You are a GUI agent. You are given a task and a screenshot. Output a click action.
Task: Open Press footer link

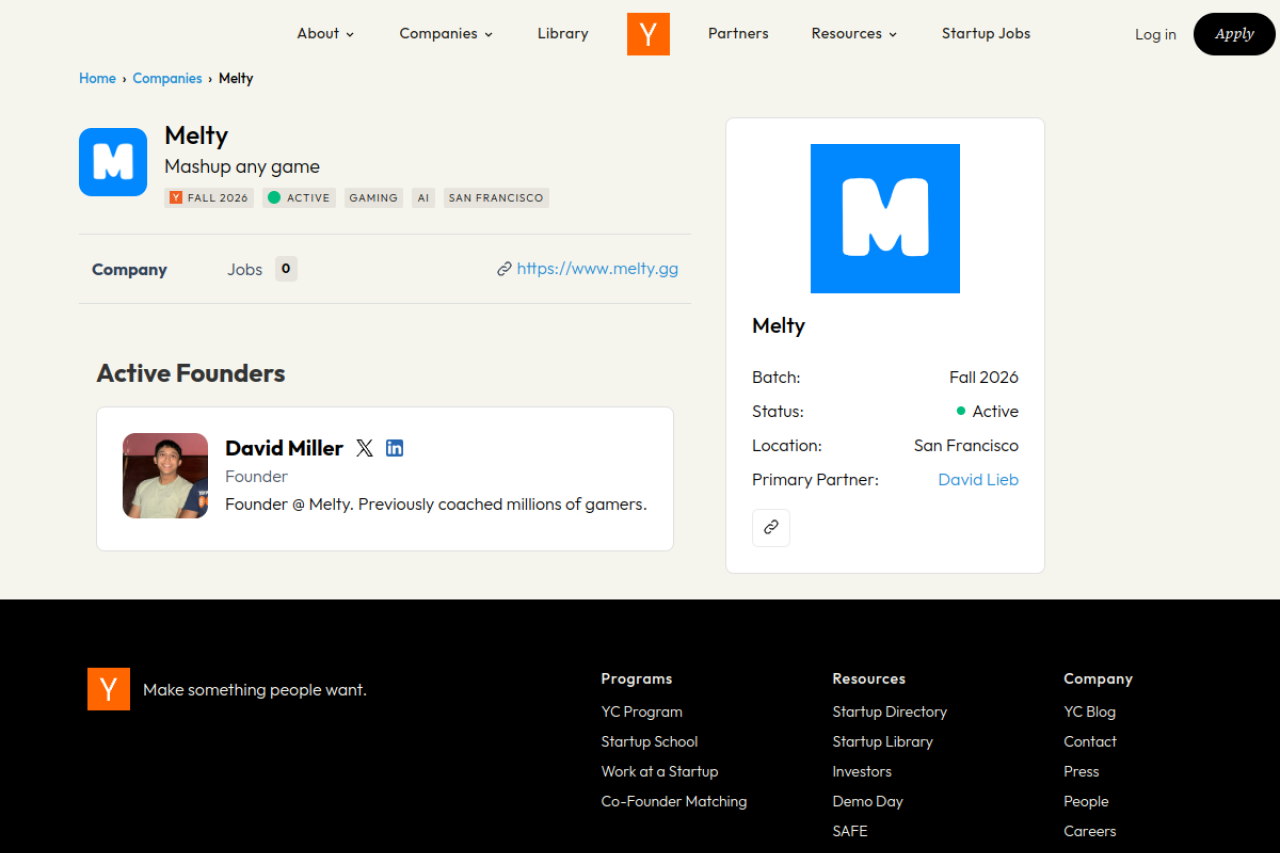[x=1082, y=772]
